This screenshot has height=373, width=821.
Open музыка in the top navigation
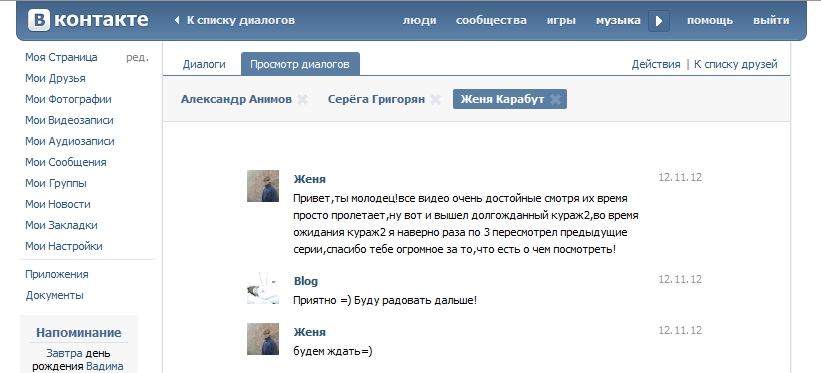[618, 20]
